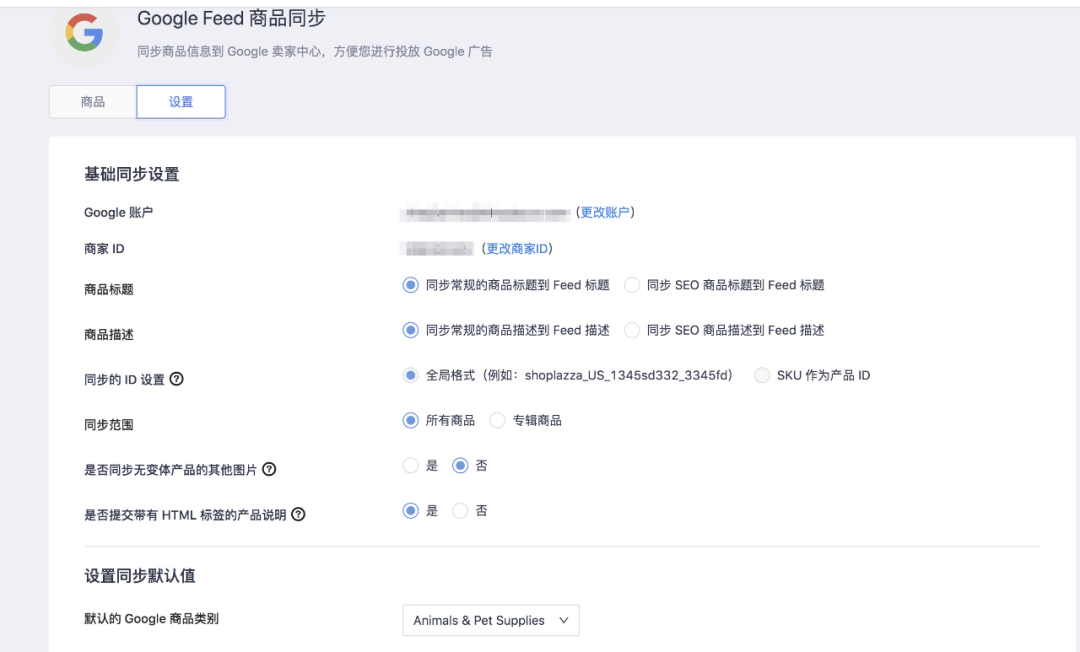Click the blurred merchant ID value
The height and width of the screenshot is (652, 1080).
point(437,249)
